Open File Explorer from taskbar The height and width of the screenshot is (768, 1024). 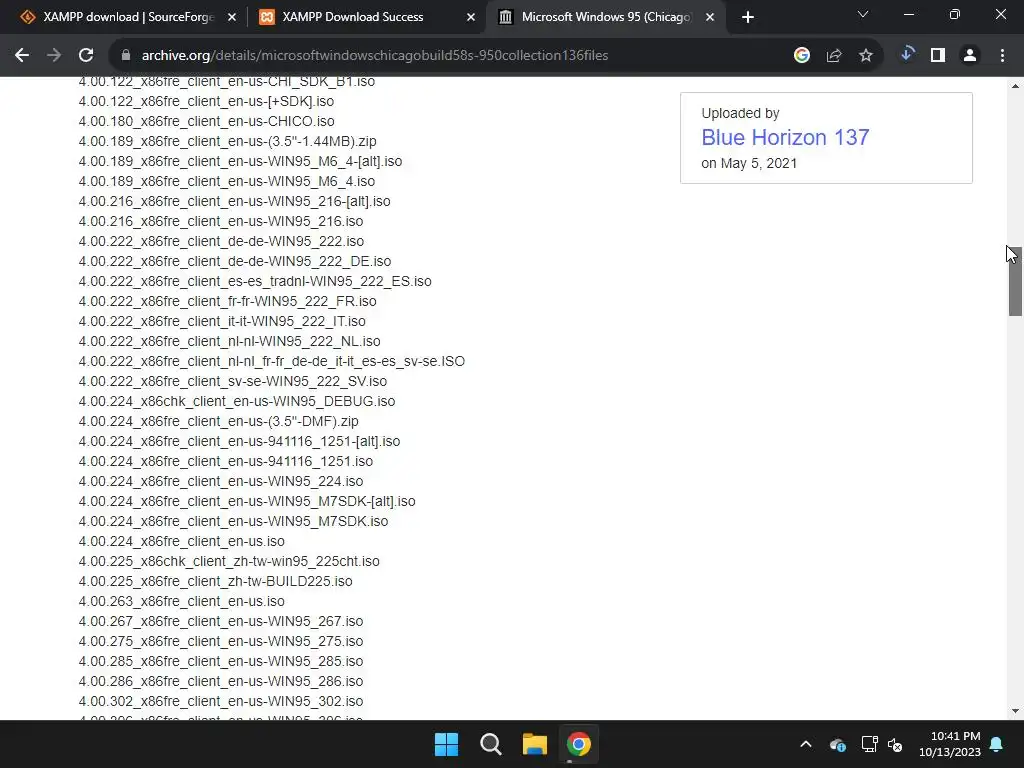534,744
